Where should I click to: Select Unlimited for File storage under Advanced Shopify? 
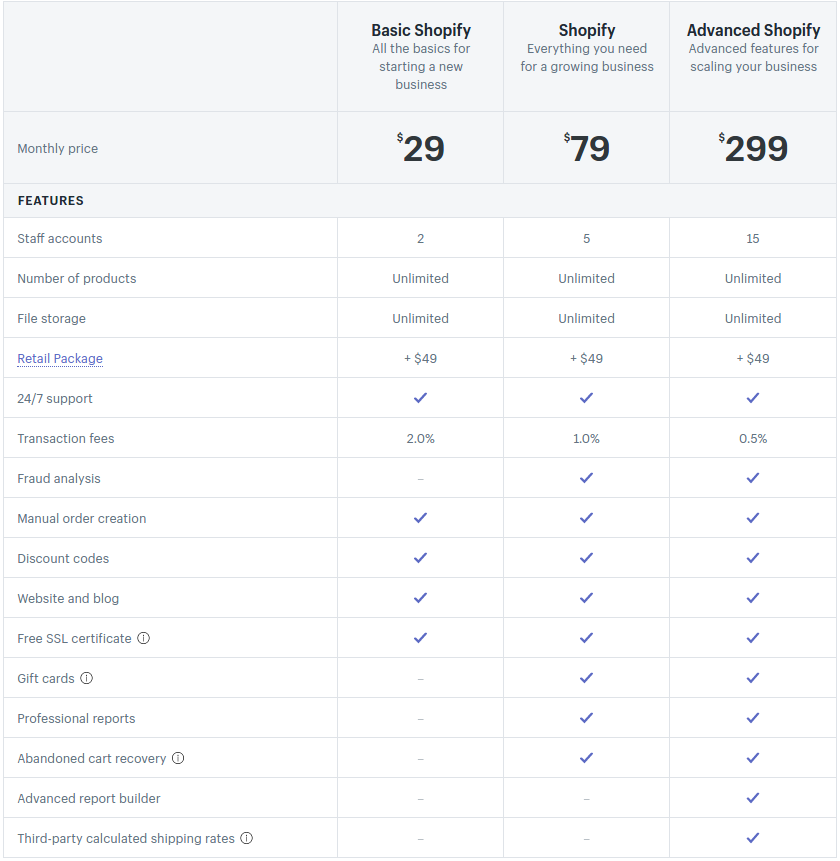click(x=753, y=318)
